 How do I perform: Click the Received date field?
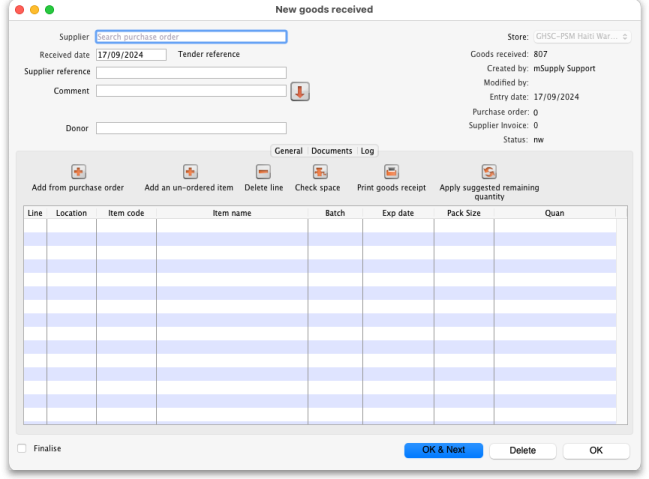(131, 55)
